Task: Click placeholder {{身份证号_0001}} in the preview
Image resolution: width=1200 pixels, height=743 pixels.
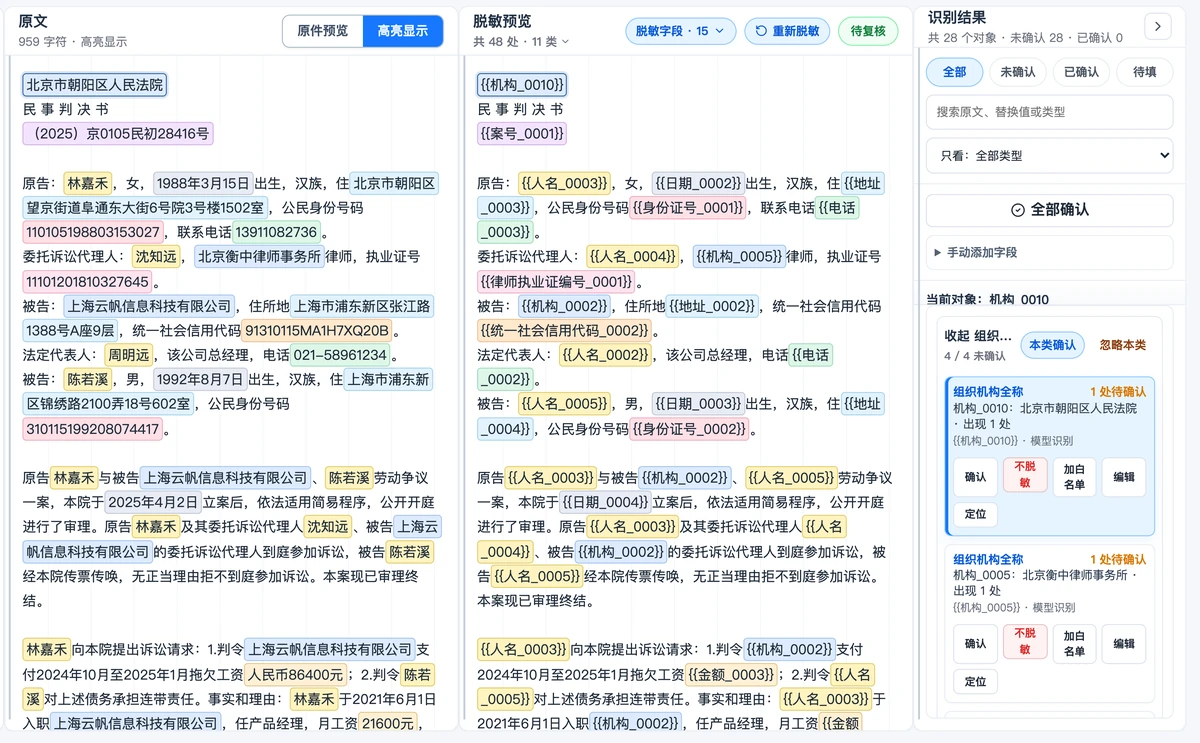Action: pyautogui.click(x=689, y=208)
